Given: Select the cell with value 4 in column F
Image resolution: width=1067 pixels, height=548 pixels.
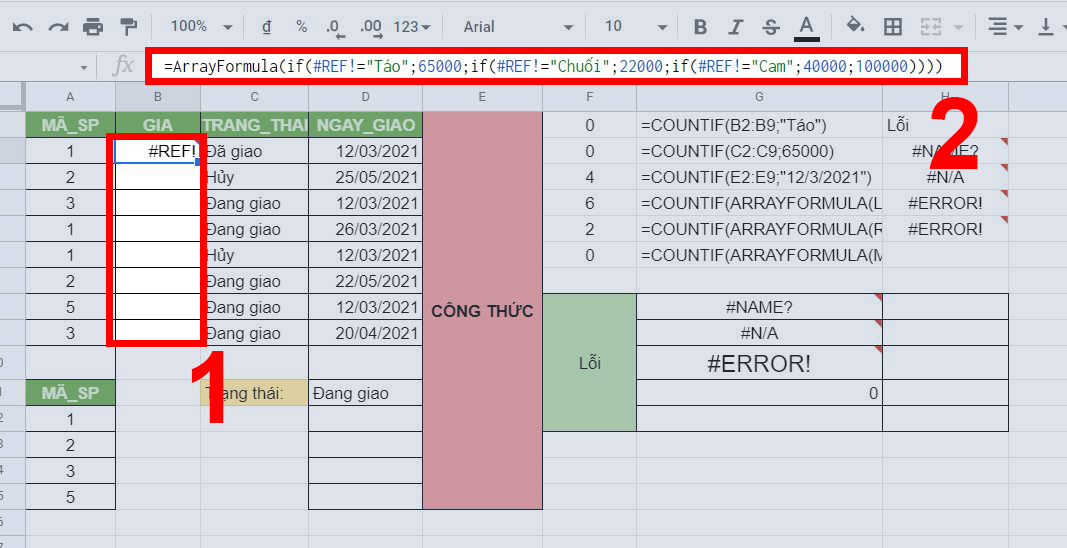Looking at the screenshot, I should 589,177.
